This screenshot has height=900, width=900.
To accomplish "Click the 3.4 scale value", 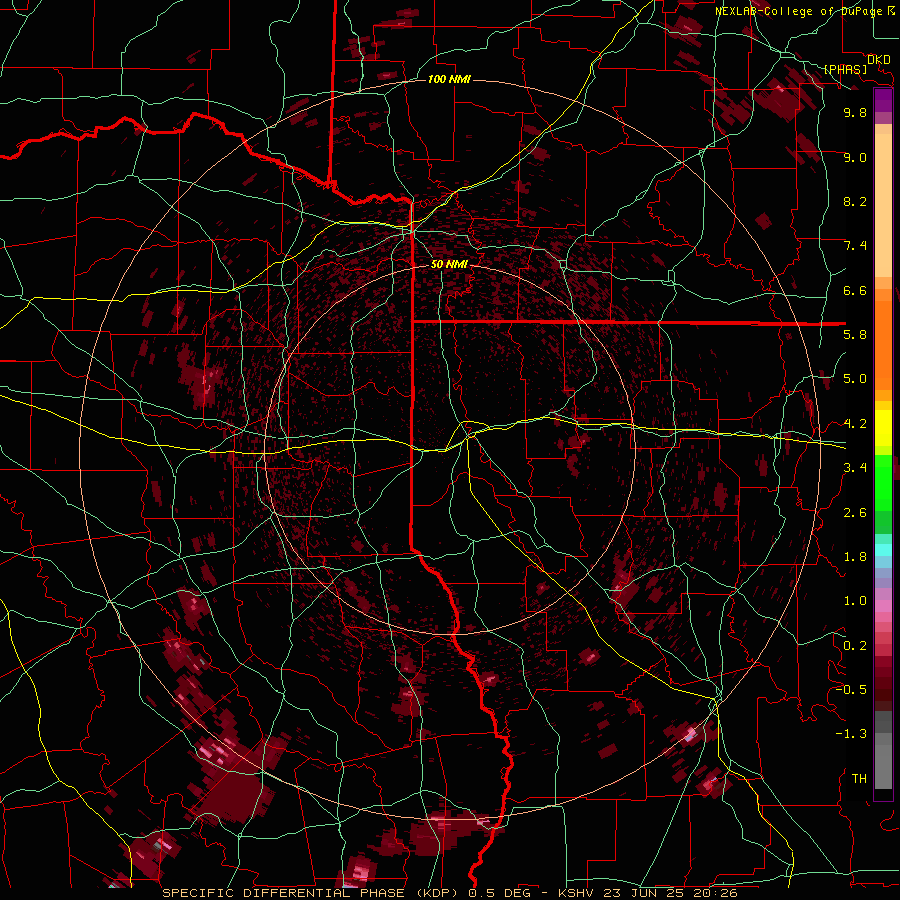I will [x=855, y=468].
